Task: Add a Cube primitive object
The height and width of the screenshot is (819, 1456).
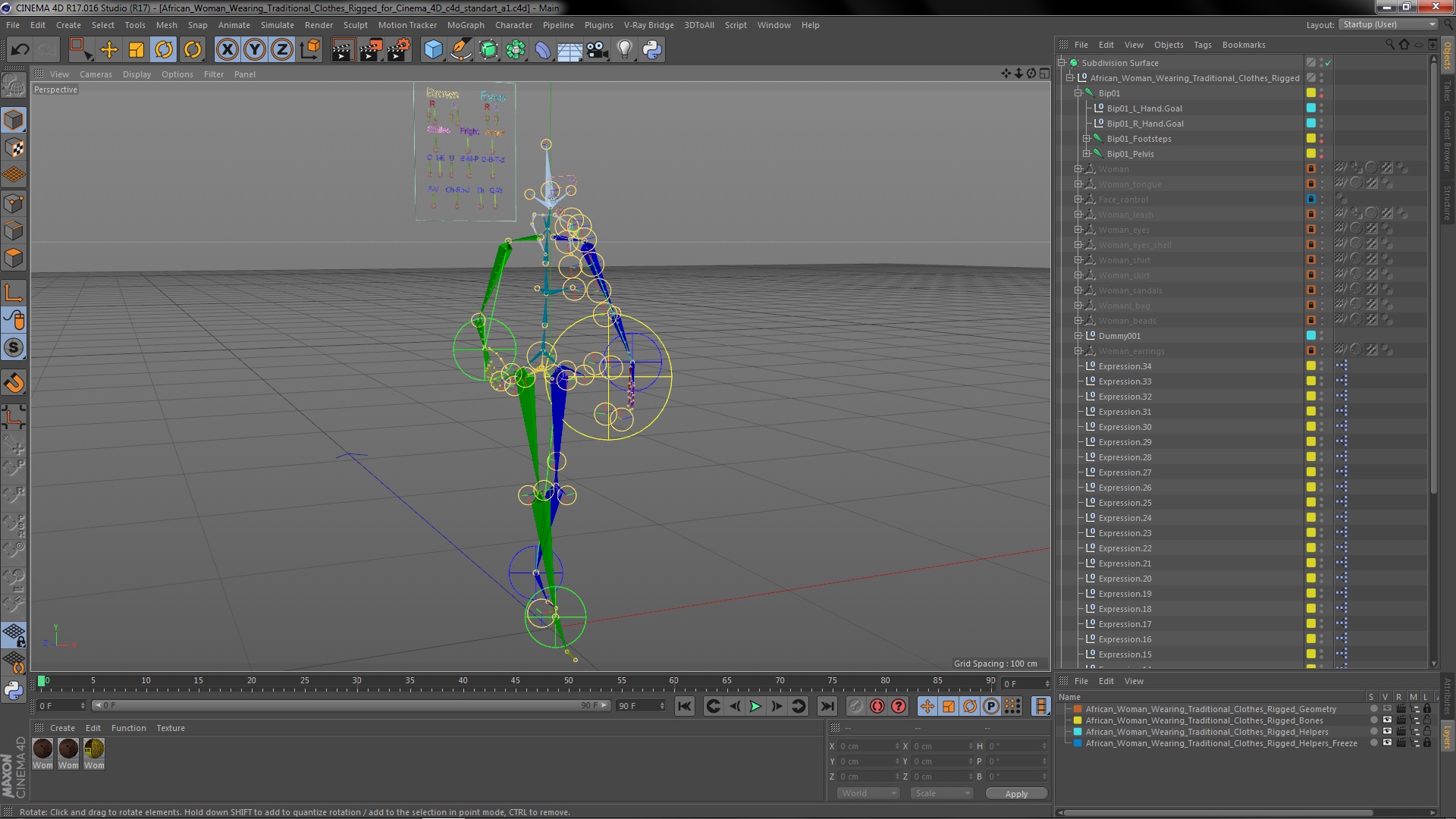Action: (433, 50)
